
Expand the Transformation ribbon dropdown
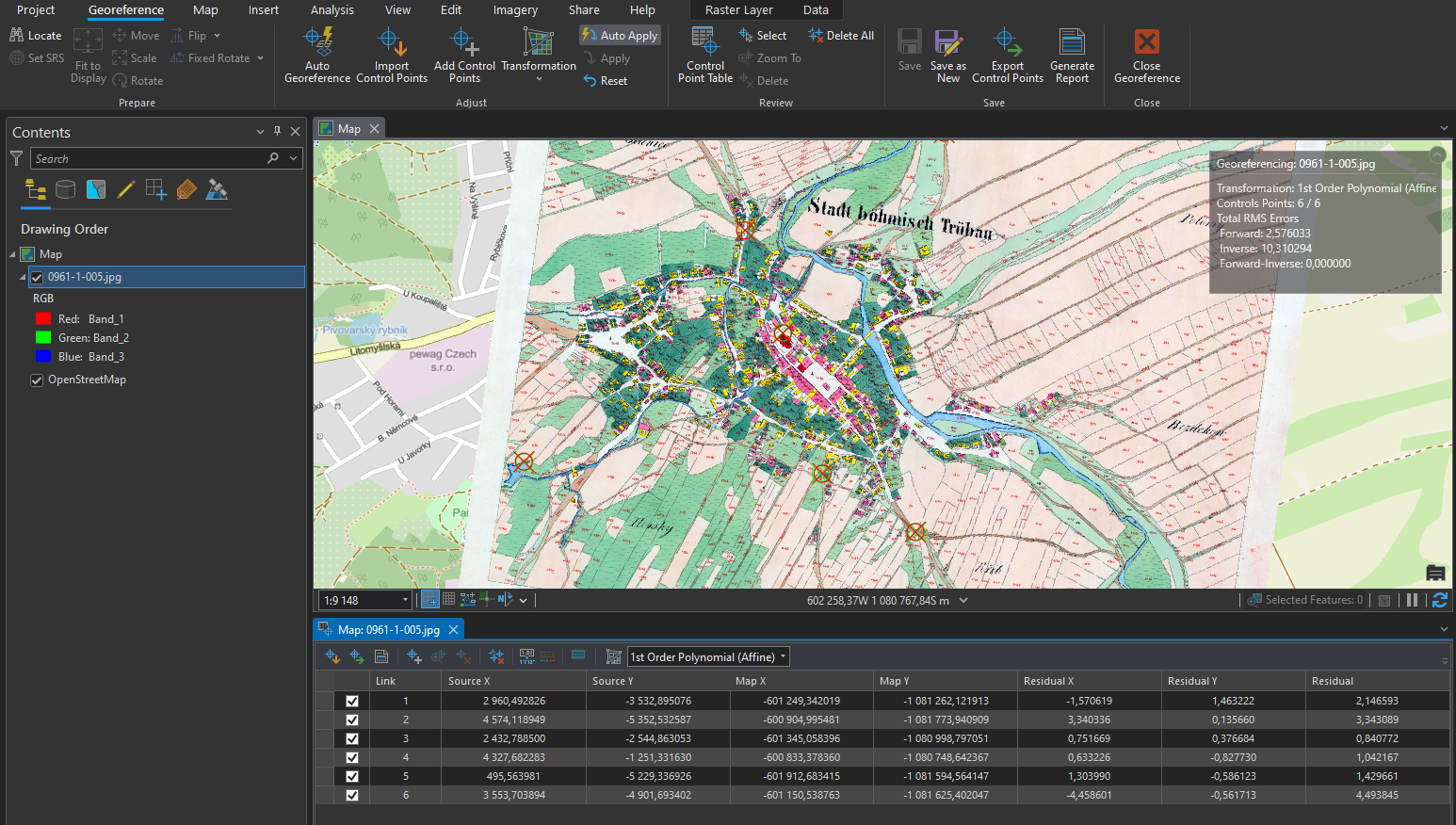coord(539,79)
